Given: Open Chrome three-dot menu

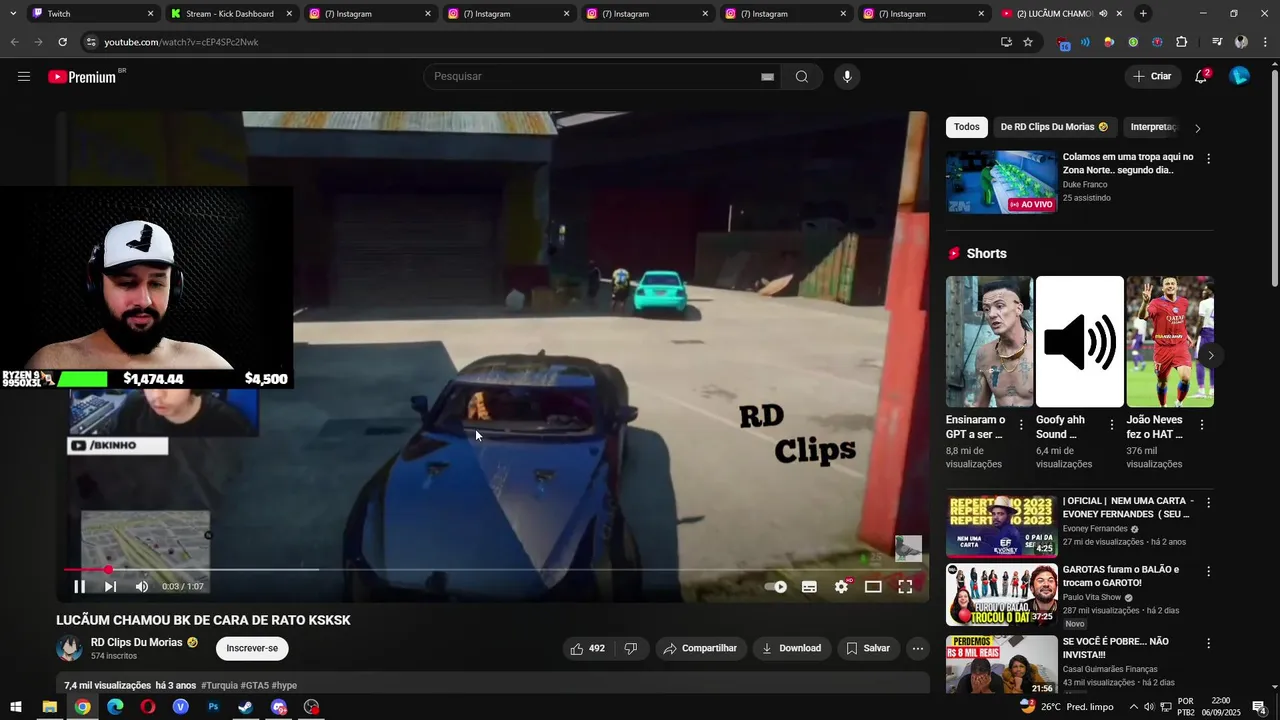Looking at the screenshot, I should click(1264, 42).
